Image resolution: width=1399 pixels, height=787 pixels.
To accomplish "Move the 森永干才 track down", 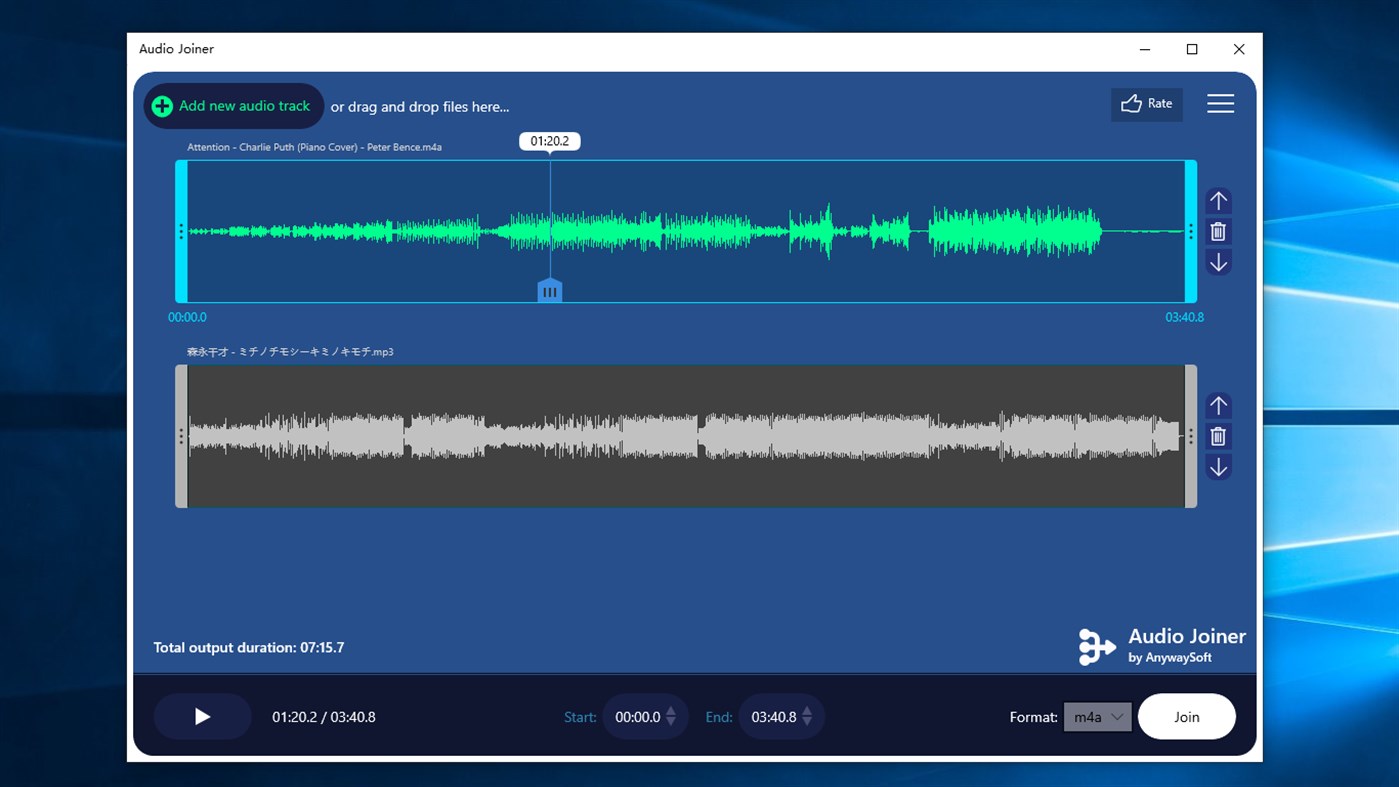I will (x=1218, y=467).
